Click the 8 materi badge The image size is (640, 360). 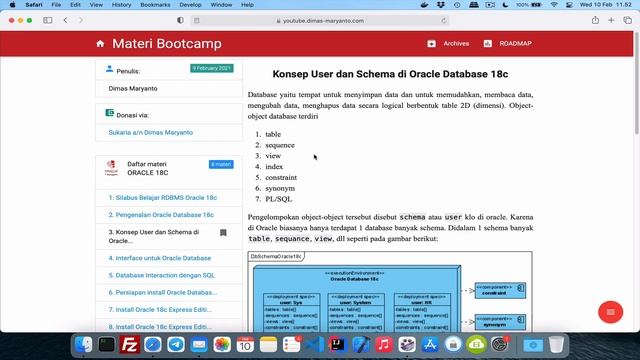coord(221,164)
